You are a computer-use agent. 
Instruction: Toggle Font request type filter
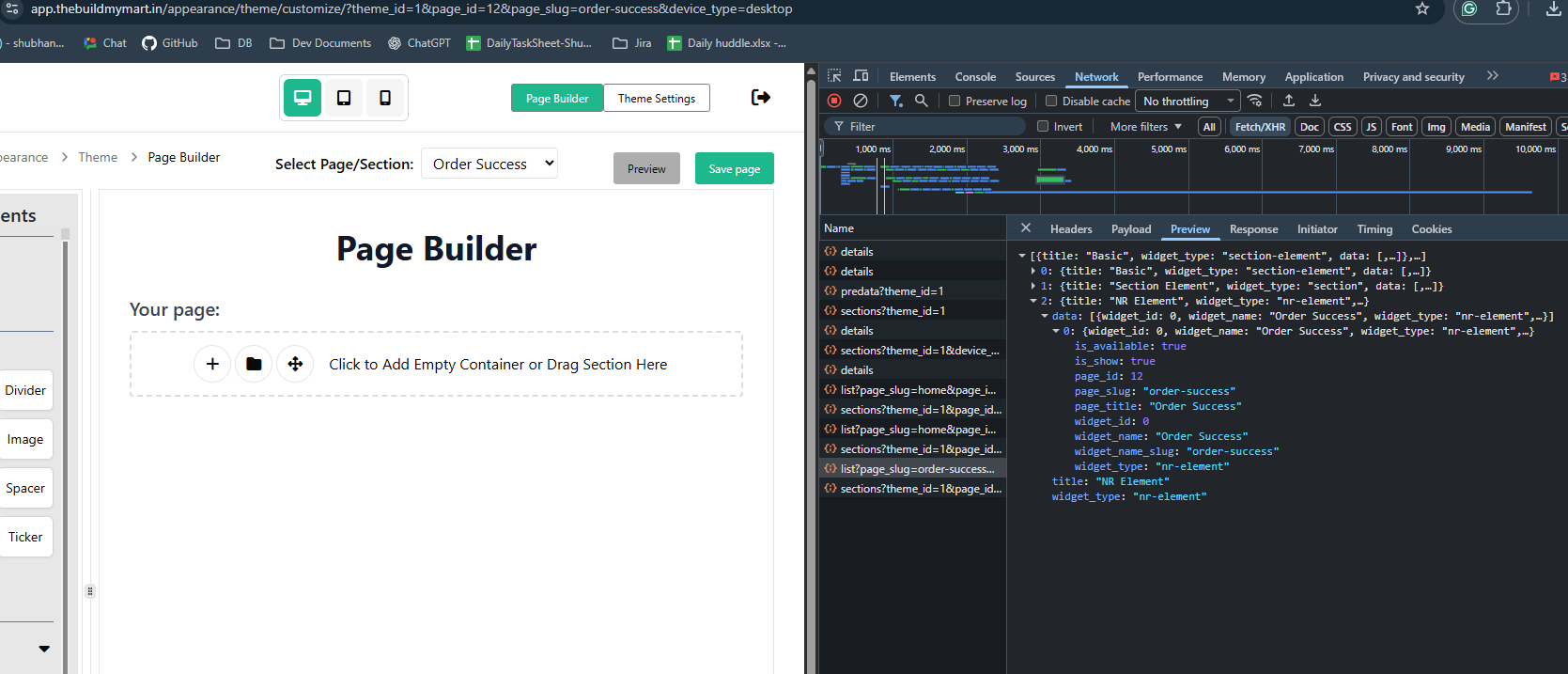pos(1402,127)
